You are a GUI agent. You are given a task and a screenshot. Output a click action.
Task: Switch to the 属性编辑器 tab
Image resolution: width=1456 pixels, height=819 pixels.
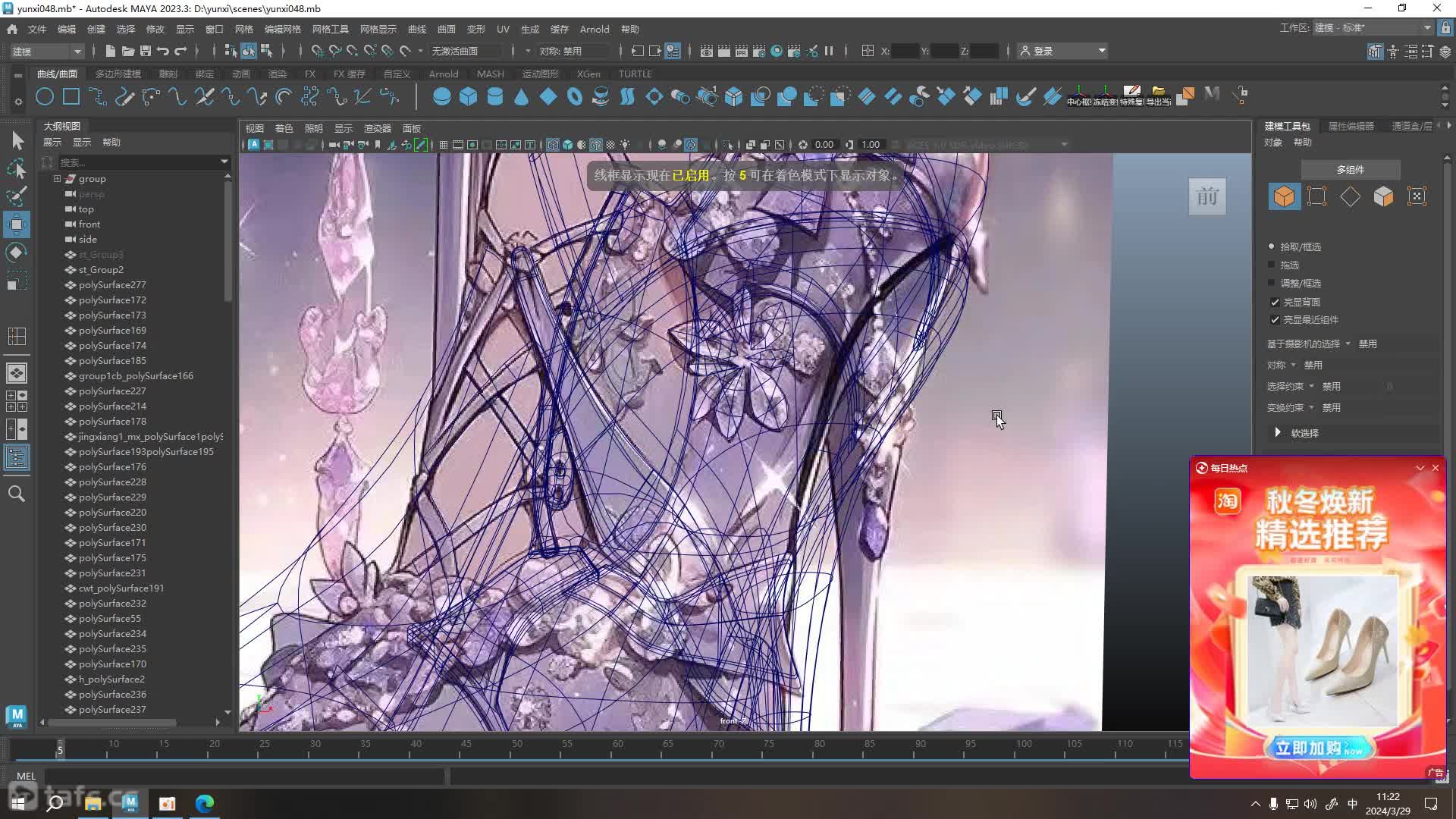point(1351,126)
